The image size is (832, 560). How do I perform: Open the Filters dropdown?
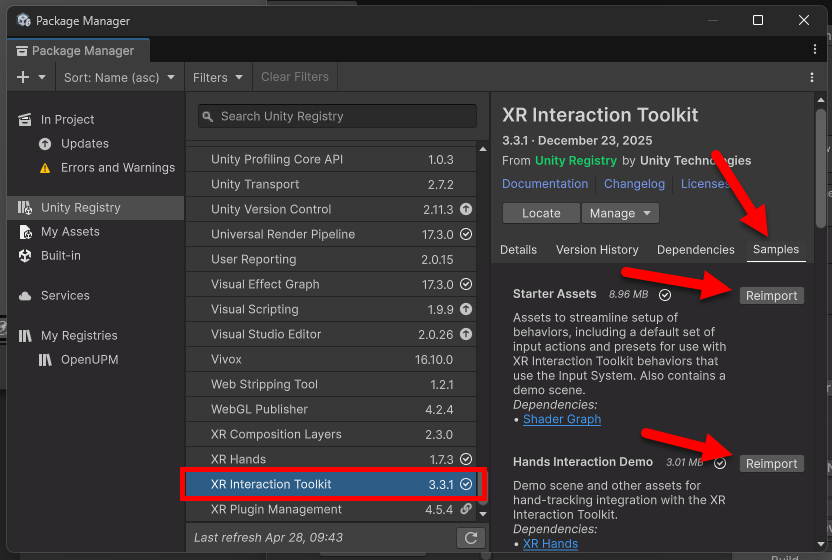[218, 77]
